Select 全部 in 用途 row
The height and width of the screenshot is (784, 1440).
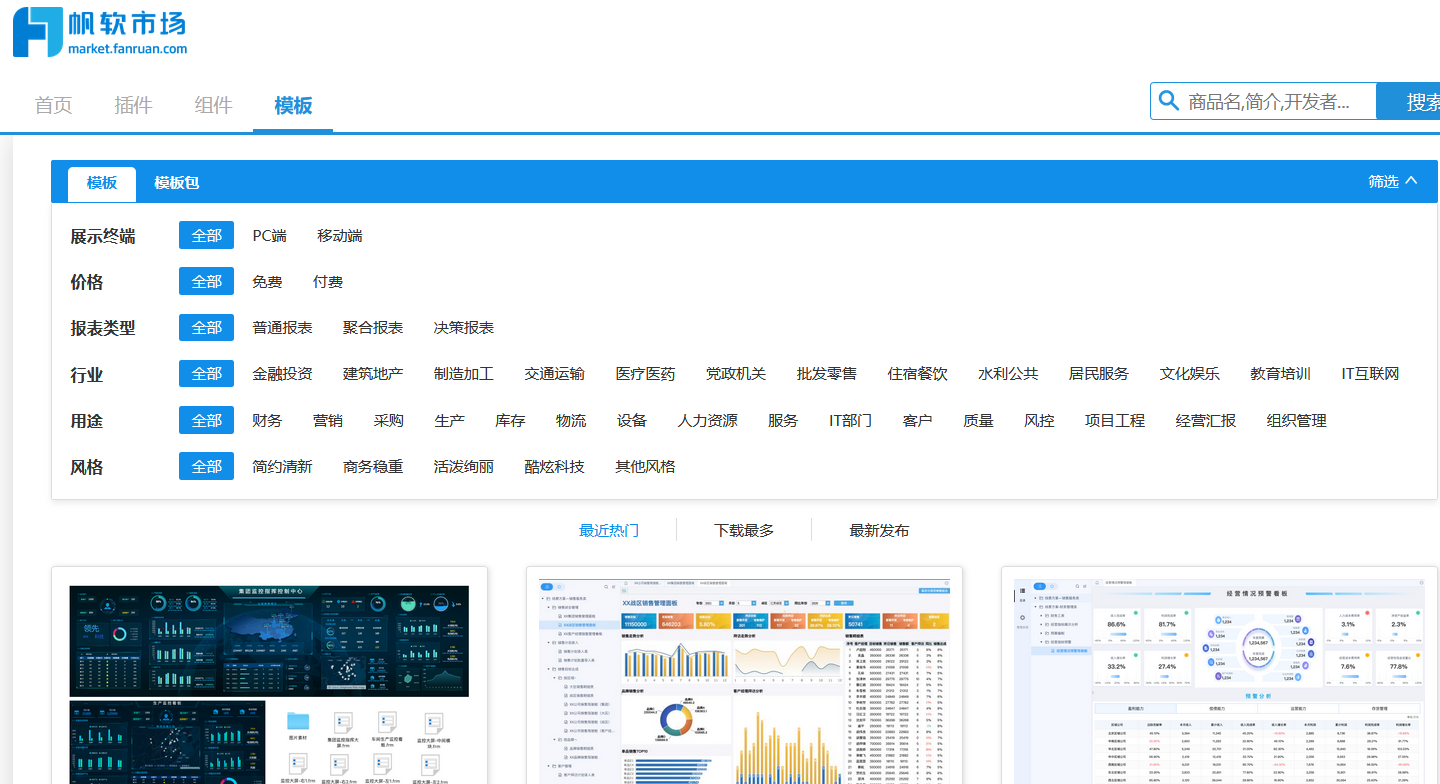207,421
